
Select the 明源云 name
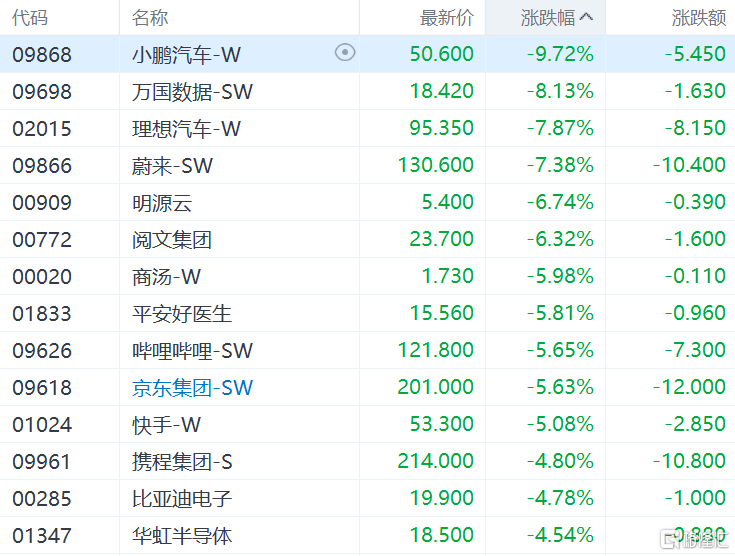[162, 203]
